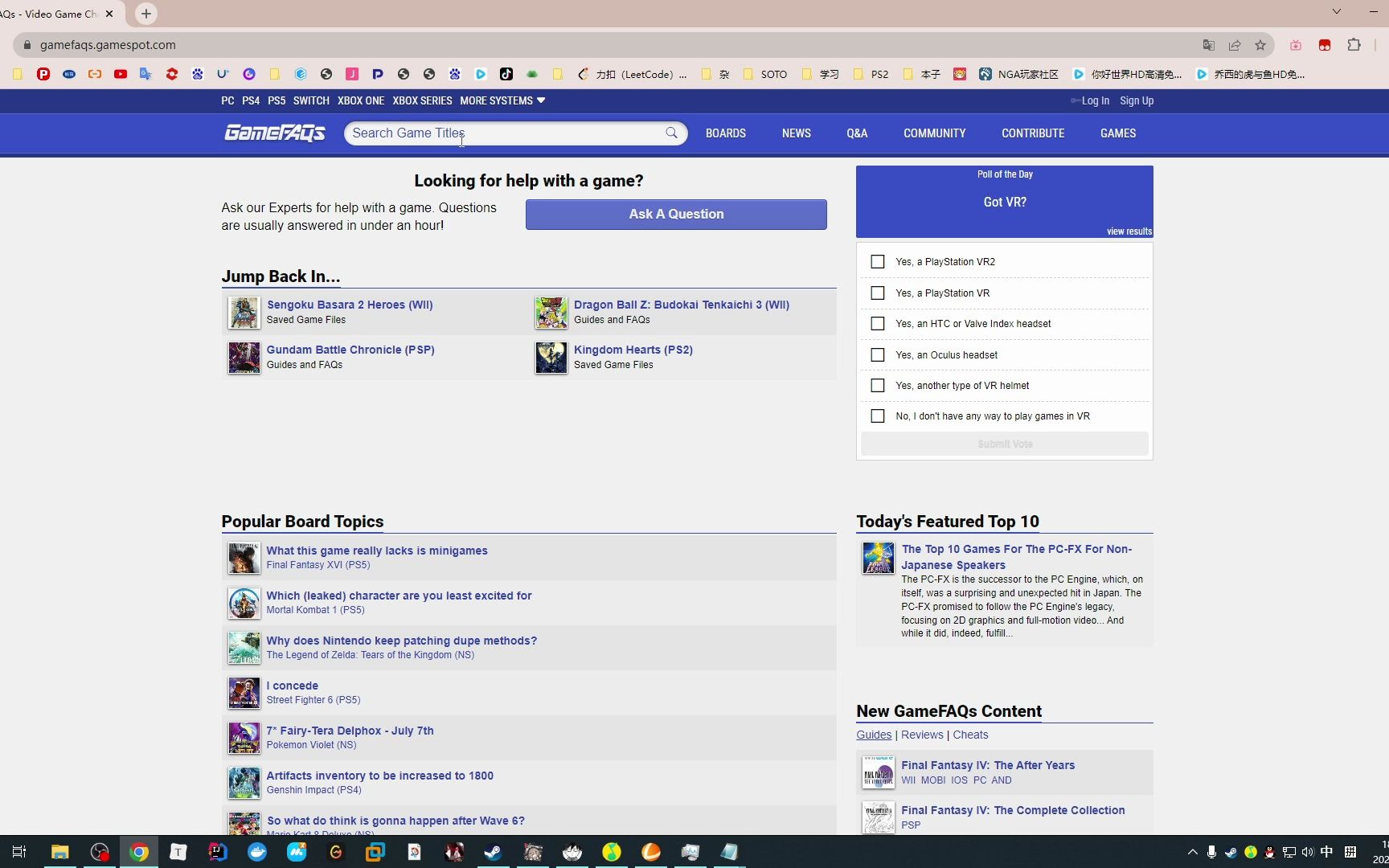Open the Google Translate bookmark icon
1389x868 pixels.
click(x=145, y=74)
